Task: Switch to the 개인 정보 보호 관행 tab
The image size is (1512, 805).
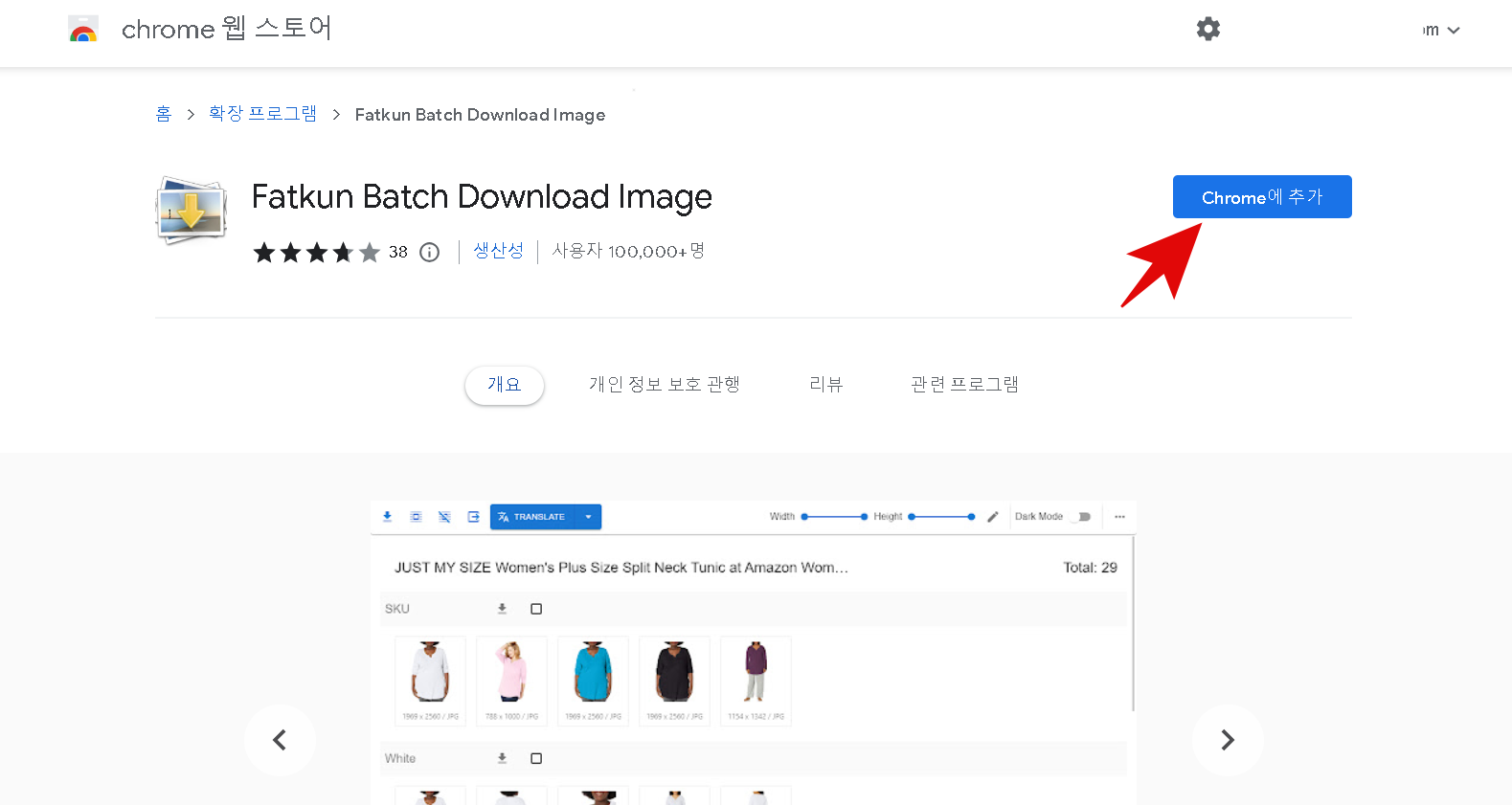Action: pyautogui.click(x=665, y=385)
